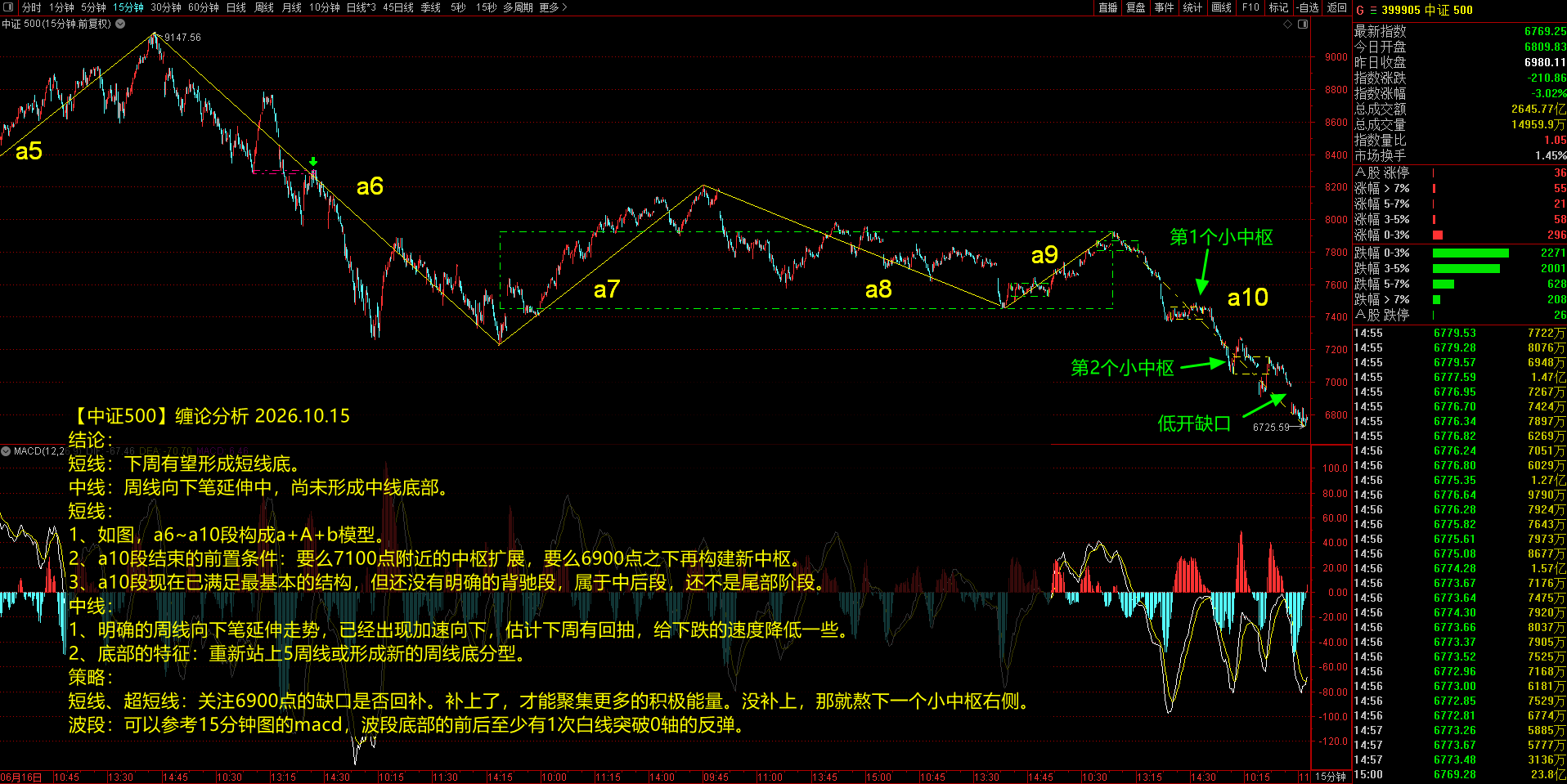Toggle the right info panel icon
Viewport: 1567px width, 784px height.
tap(1303, 24)
